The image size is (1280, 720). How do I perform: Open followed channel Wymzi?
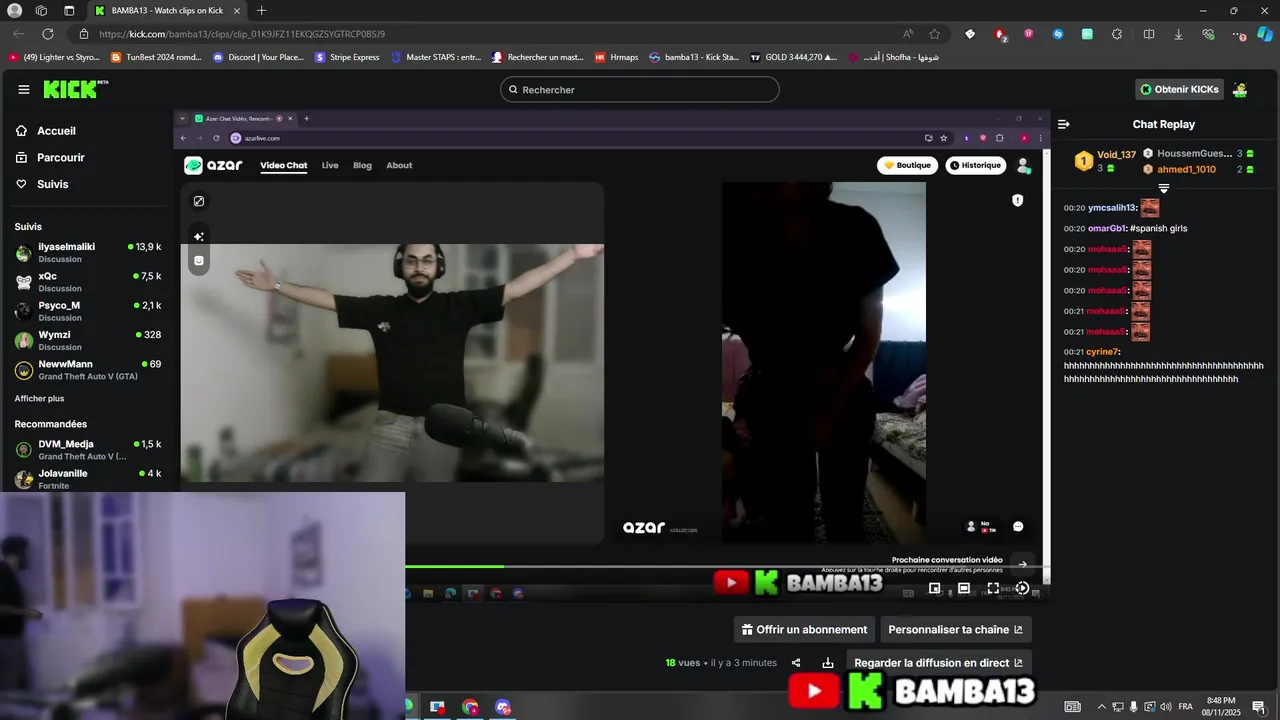pyautogui.click(x=87, y=340)
